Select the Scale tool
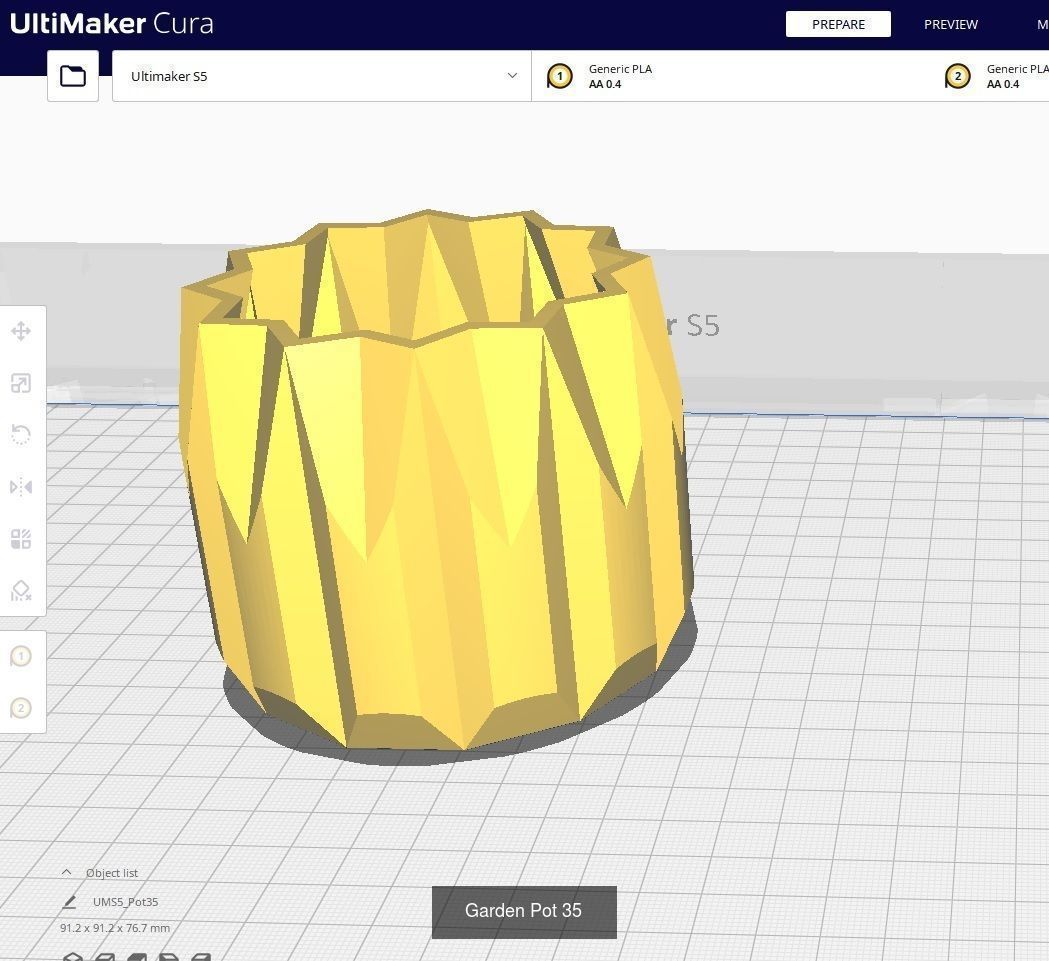Screen dimensions: 1049x961 tap(21, 383)
